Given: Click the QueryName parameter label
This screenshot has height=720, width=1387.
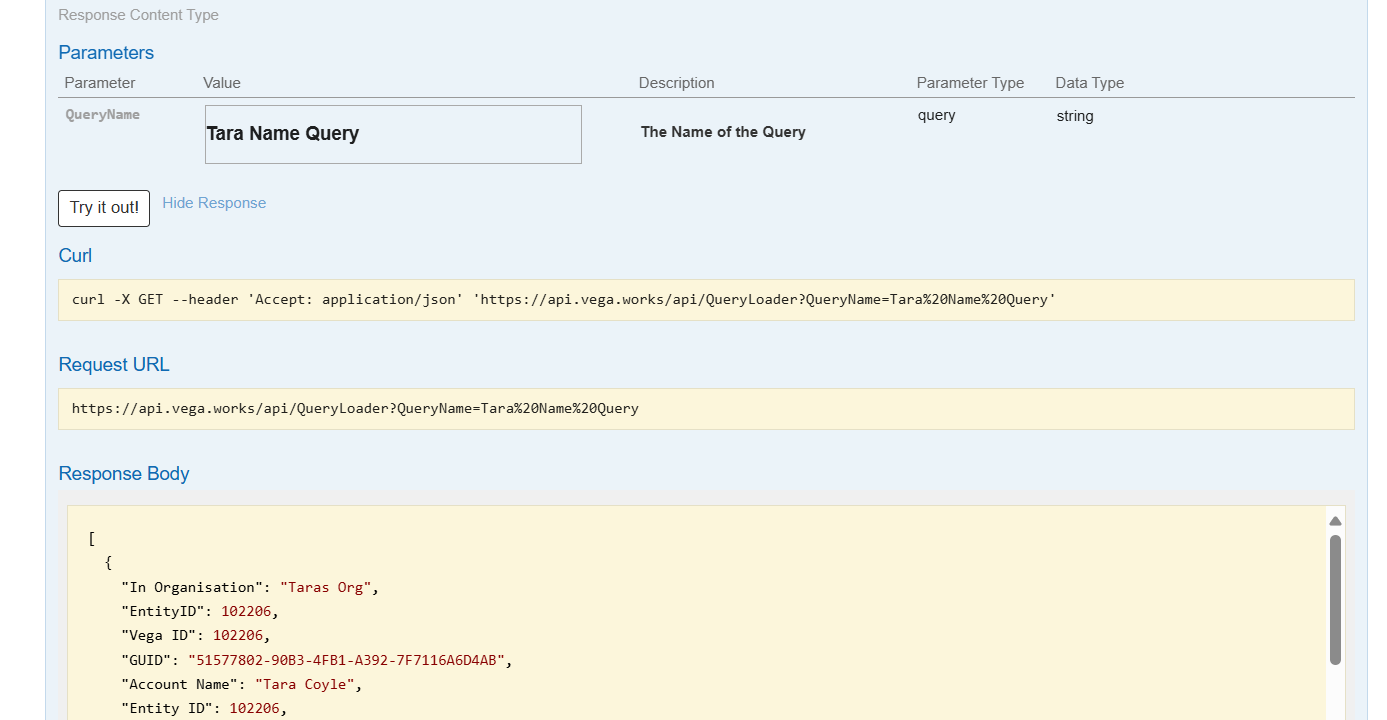Looking at the screenshot, I should (103, 115).
